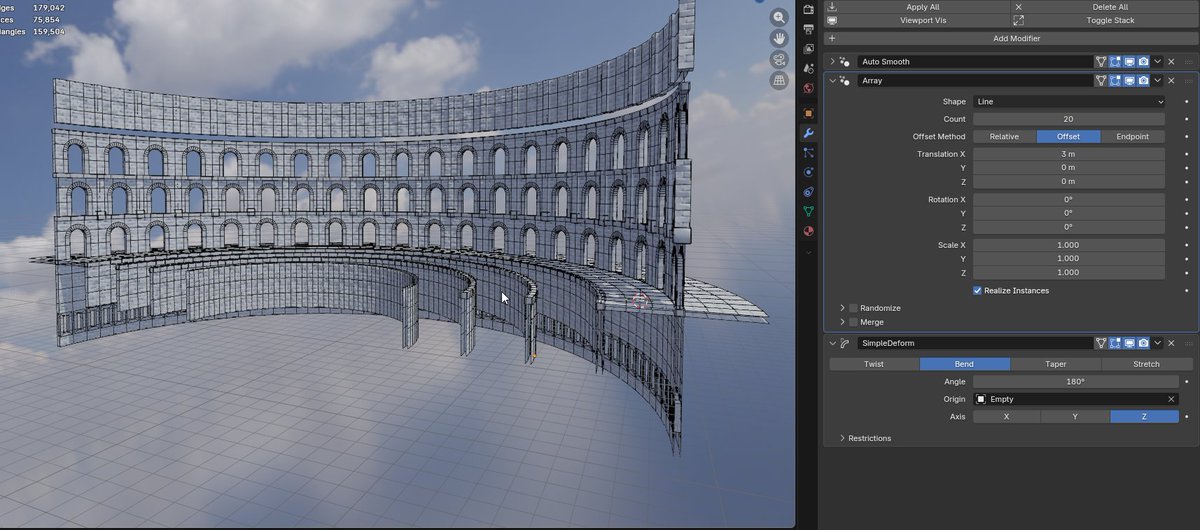Uncheck the Realize Instances checkbox

977,291
